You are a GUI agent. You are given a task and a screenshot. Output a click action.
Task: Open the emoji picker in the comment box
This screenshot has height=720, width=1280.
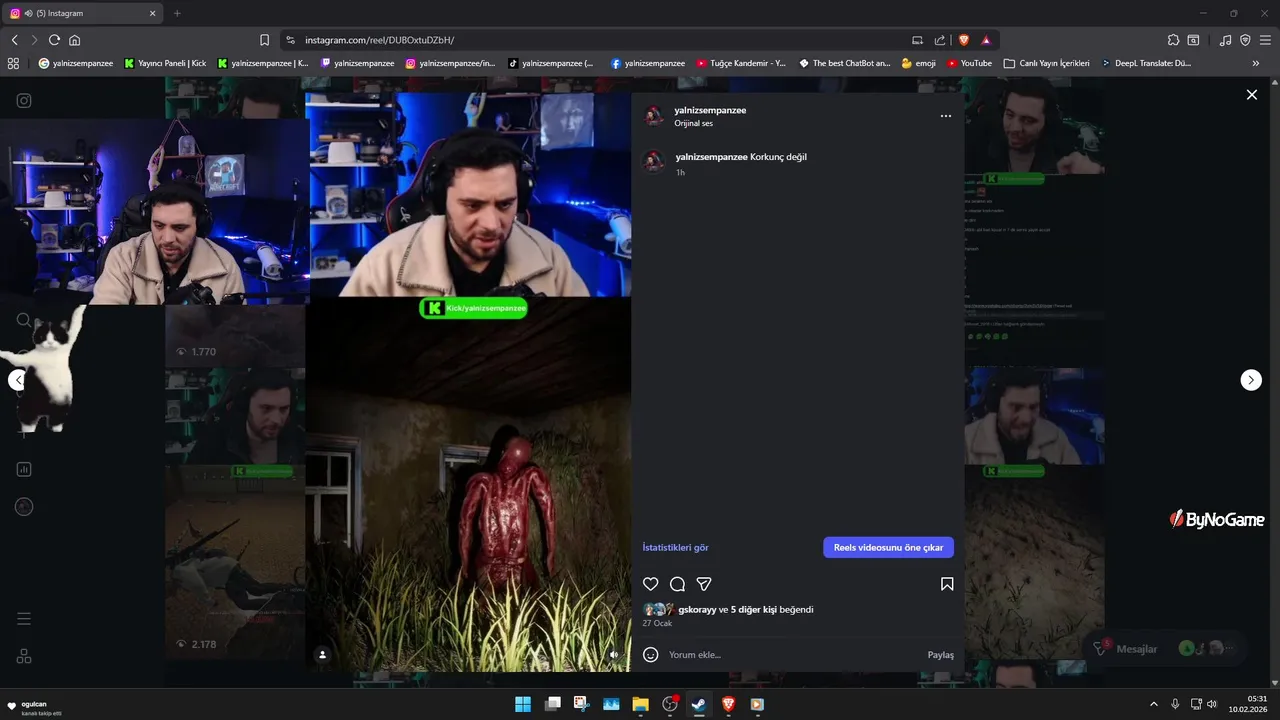pos(651,655)
